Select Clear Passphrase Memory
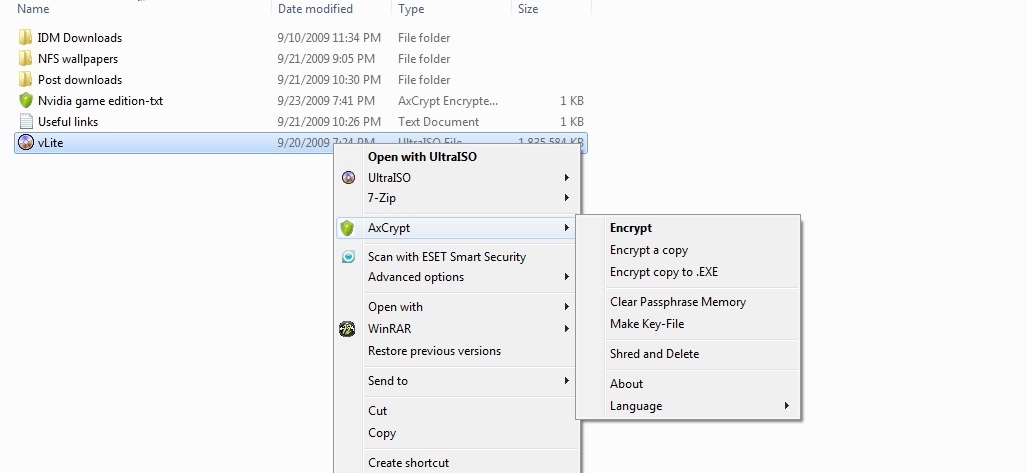This screenshot has width=1027, height=475. pos(678,302)
